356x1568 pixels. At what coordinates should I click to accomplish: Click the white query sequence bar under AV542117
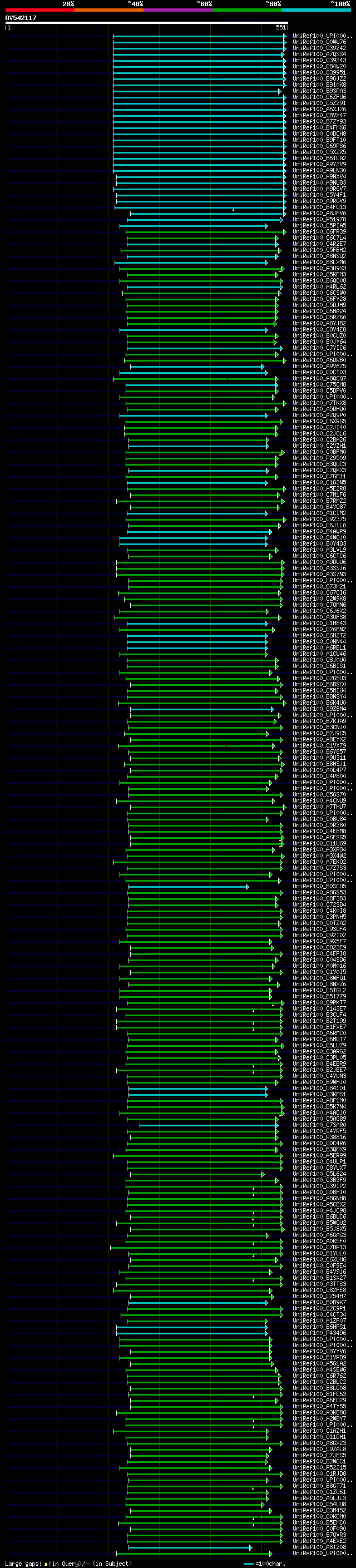tap(147, 22)
